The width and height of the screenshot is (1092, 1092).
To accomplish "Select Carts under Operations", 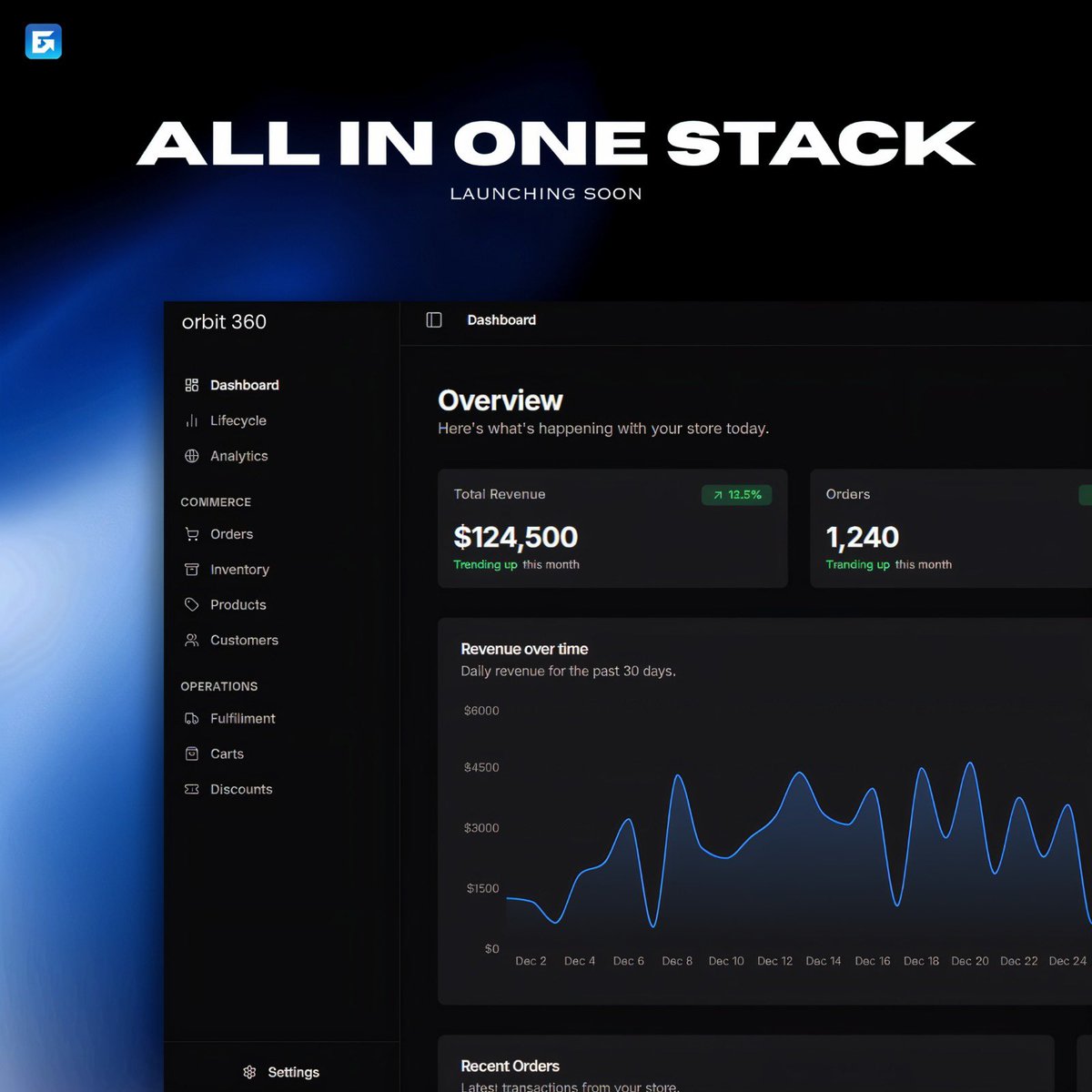I will pos(227,753).
